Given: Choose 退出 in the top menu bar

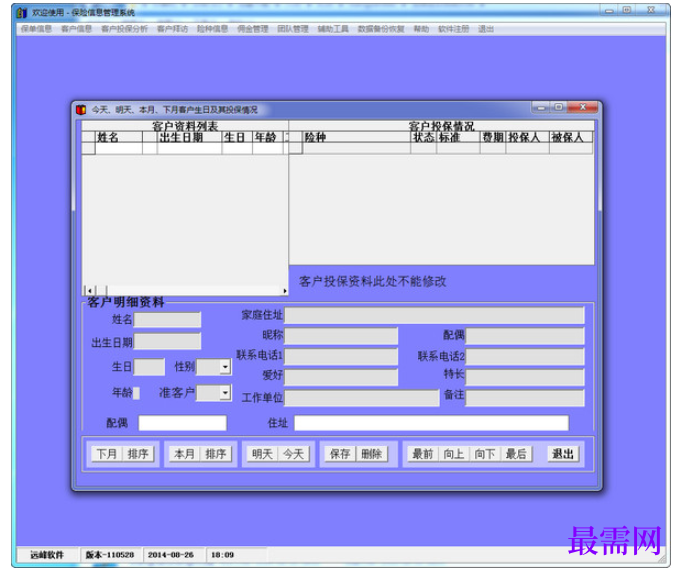Looking at the screenshot, I should point(486,29).
